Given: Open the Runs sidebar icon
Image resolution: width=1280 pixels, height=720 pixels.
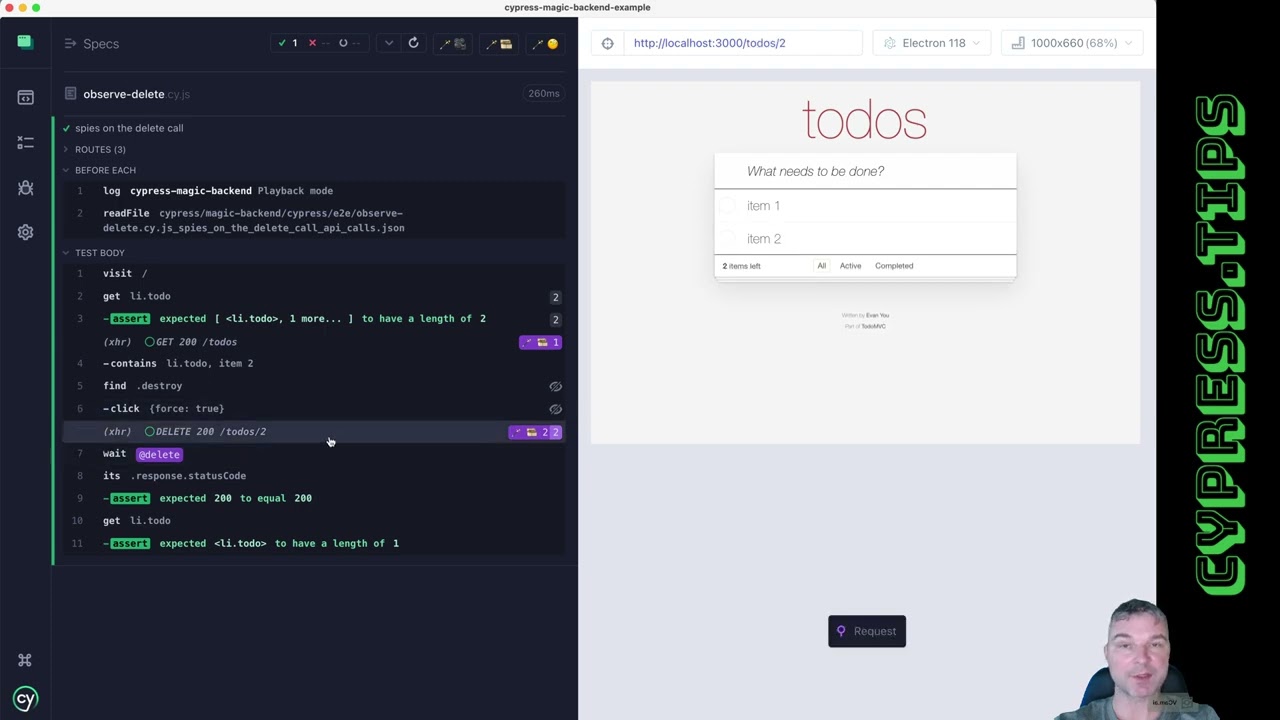Looking at the screenshot, I should 25,143.
